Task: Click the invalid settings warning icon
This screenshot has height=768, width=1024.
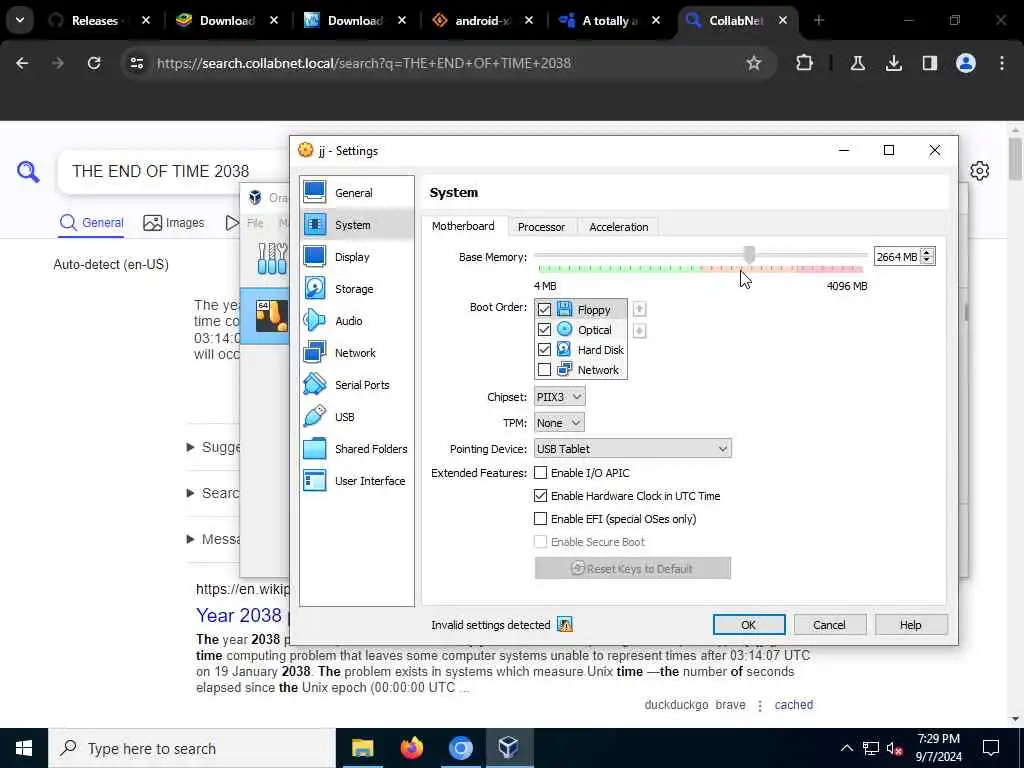Action: (565, 625)
